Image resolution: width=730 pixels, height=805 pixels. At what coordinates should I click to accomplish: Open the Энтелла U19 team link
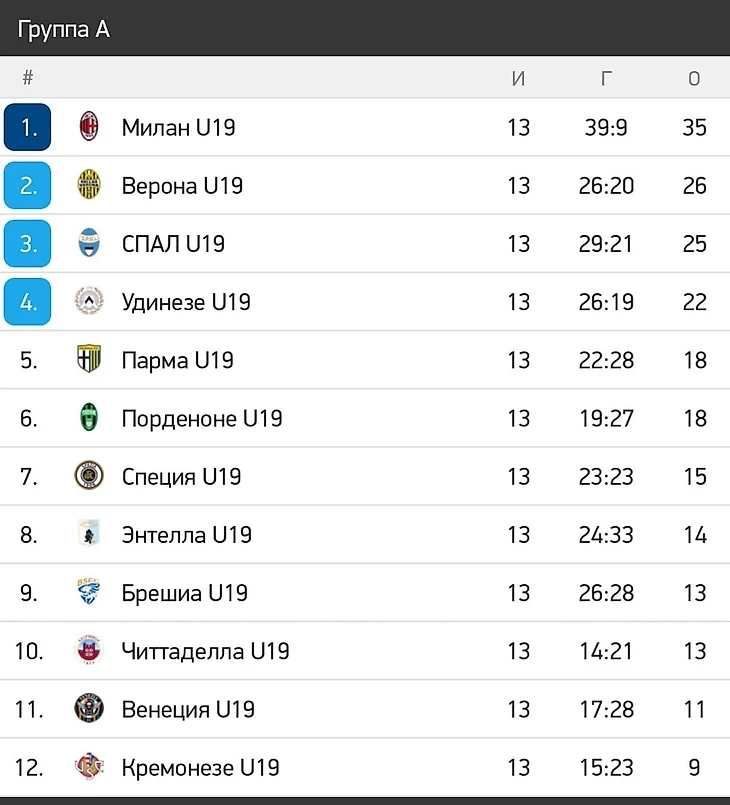(x=186, y=535)
